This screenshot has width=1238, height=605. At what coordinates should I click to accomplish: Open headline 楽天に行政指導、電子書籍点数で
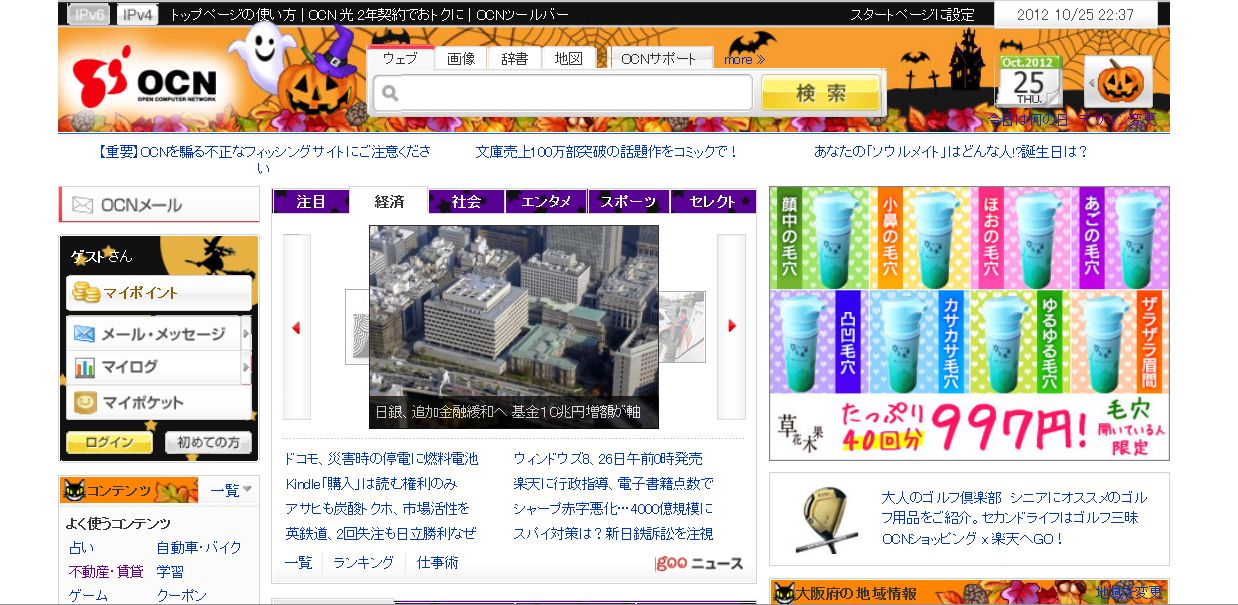613,484
